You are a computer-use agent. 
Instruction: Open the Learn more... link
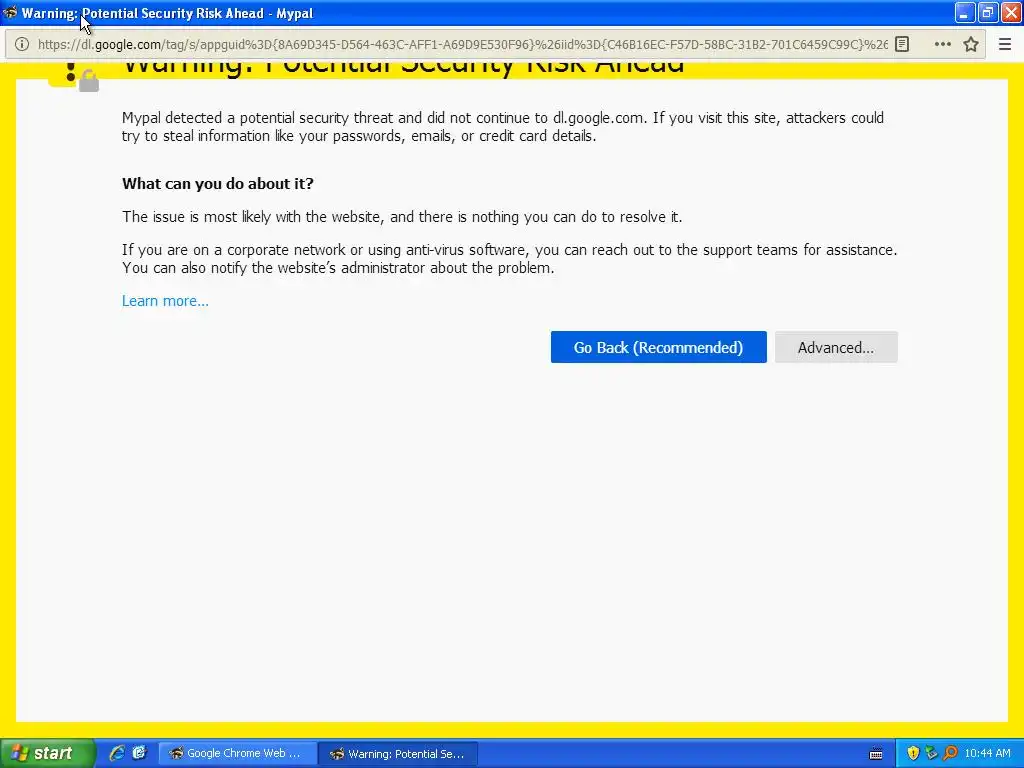tap(165, 301)
